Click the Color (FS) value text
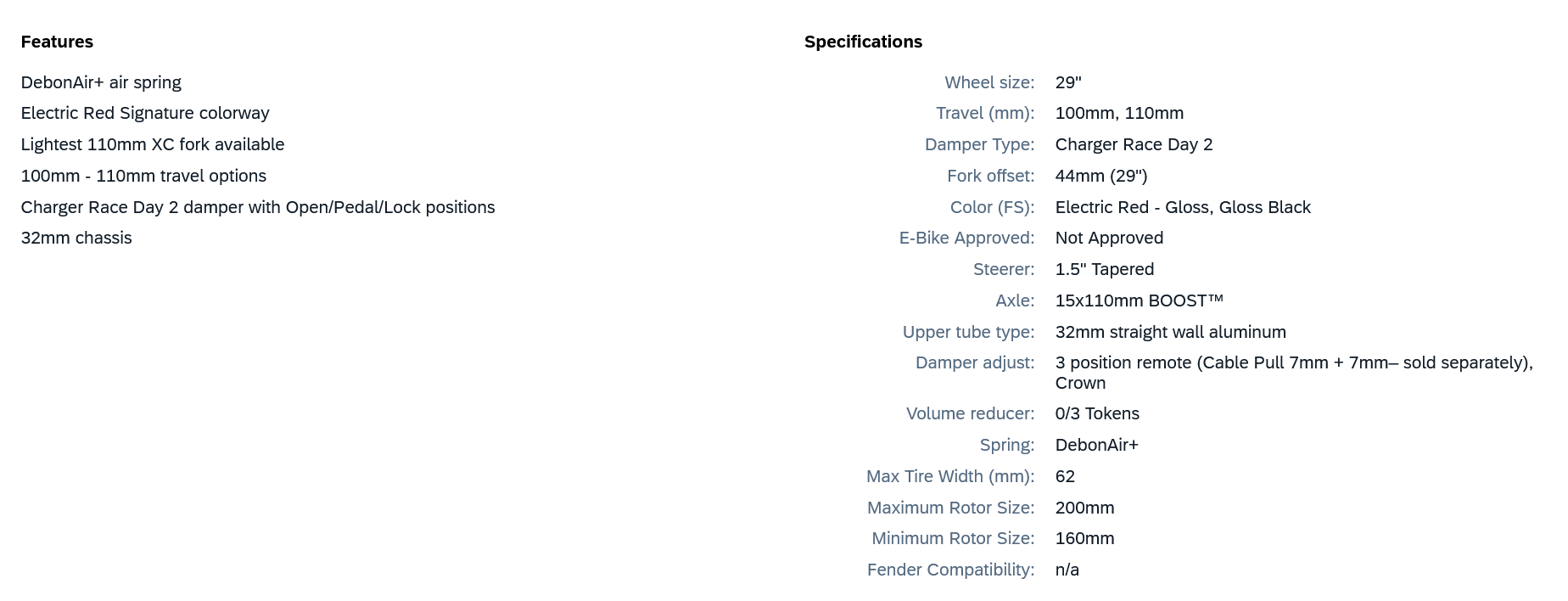1568x601 pixels. (1183, 207)
